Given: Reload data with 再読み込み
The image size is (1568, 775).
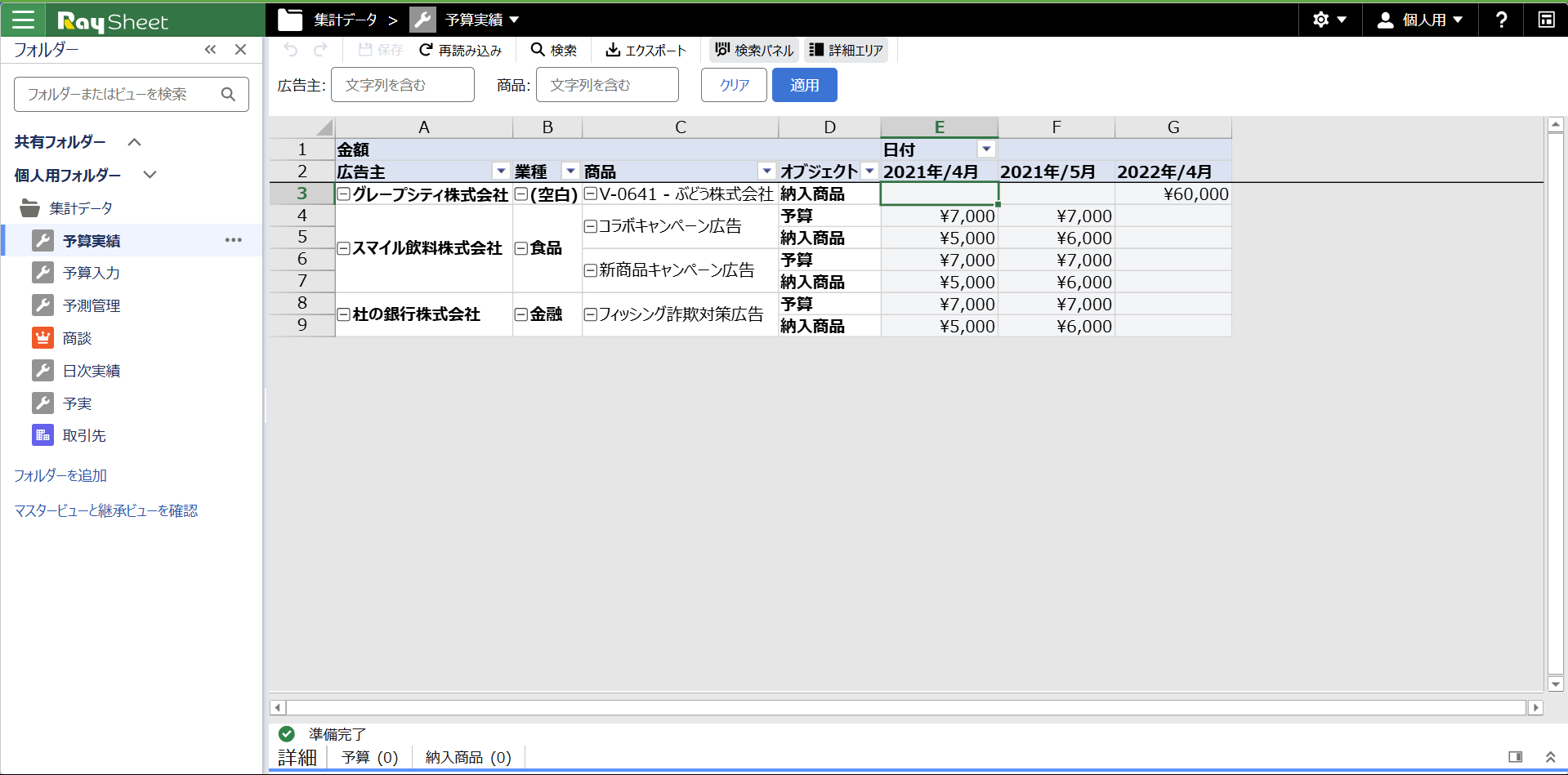Looking at the screenshot, I should [x=461, y=50].
